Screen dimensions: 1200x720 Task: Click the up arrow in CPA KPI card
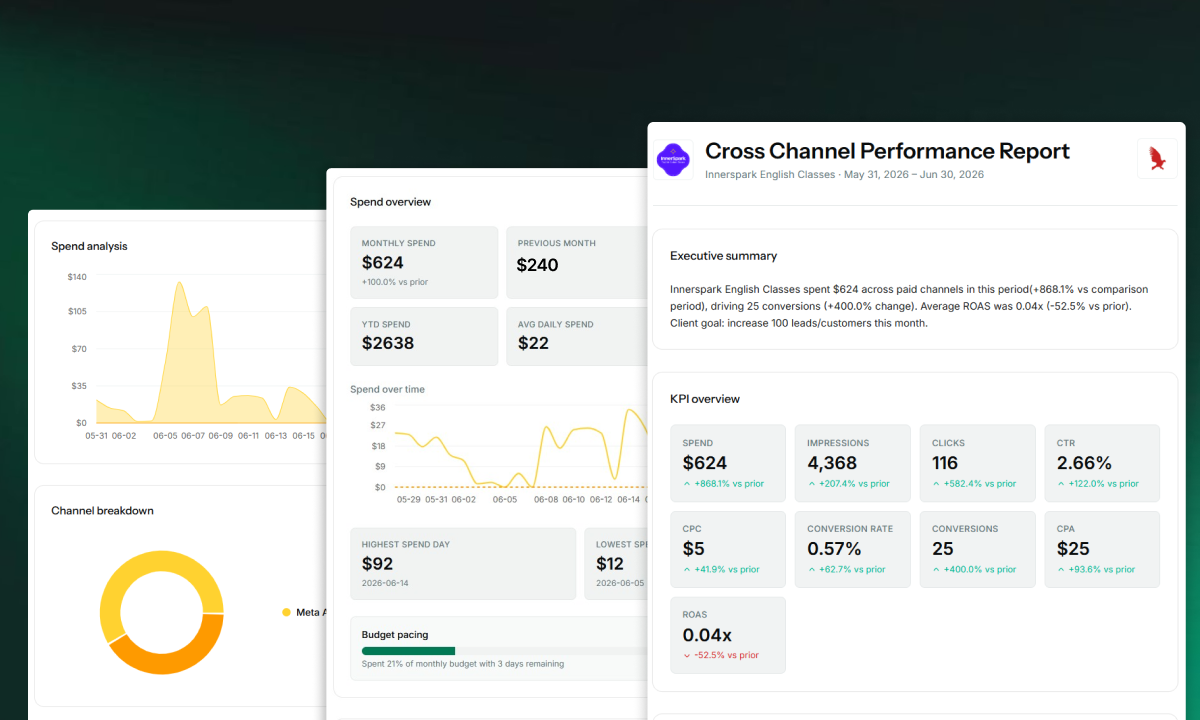tap(1061, 570)
